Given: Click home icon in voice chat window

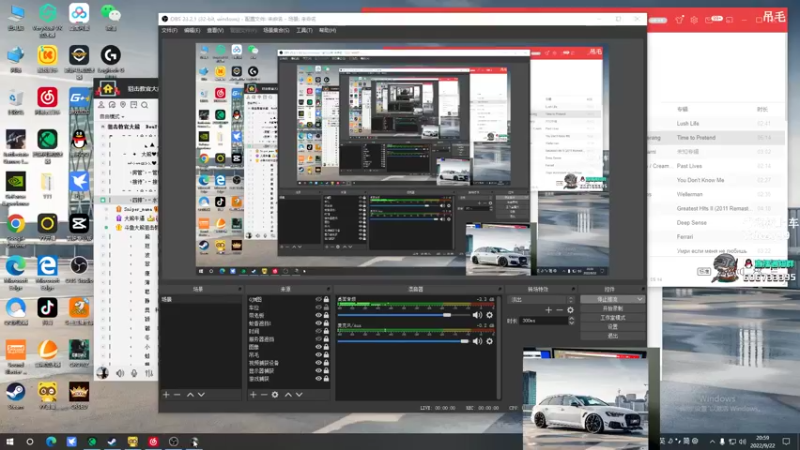Looking at the screenshot, I should [108, 89].
